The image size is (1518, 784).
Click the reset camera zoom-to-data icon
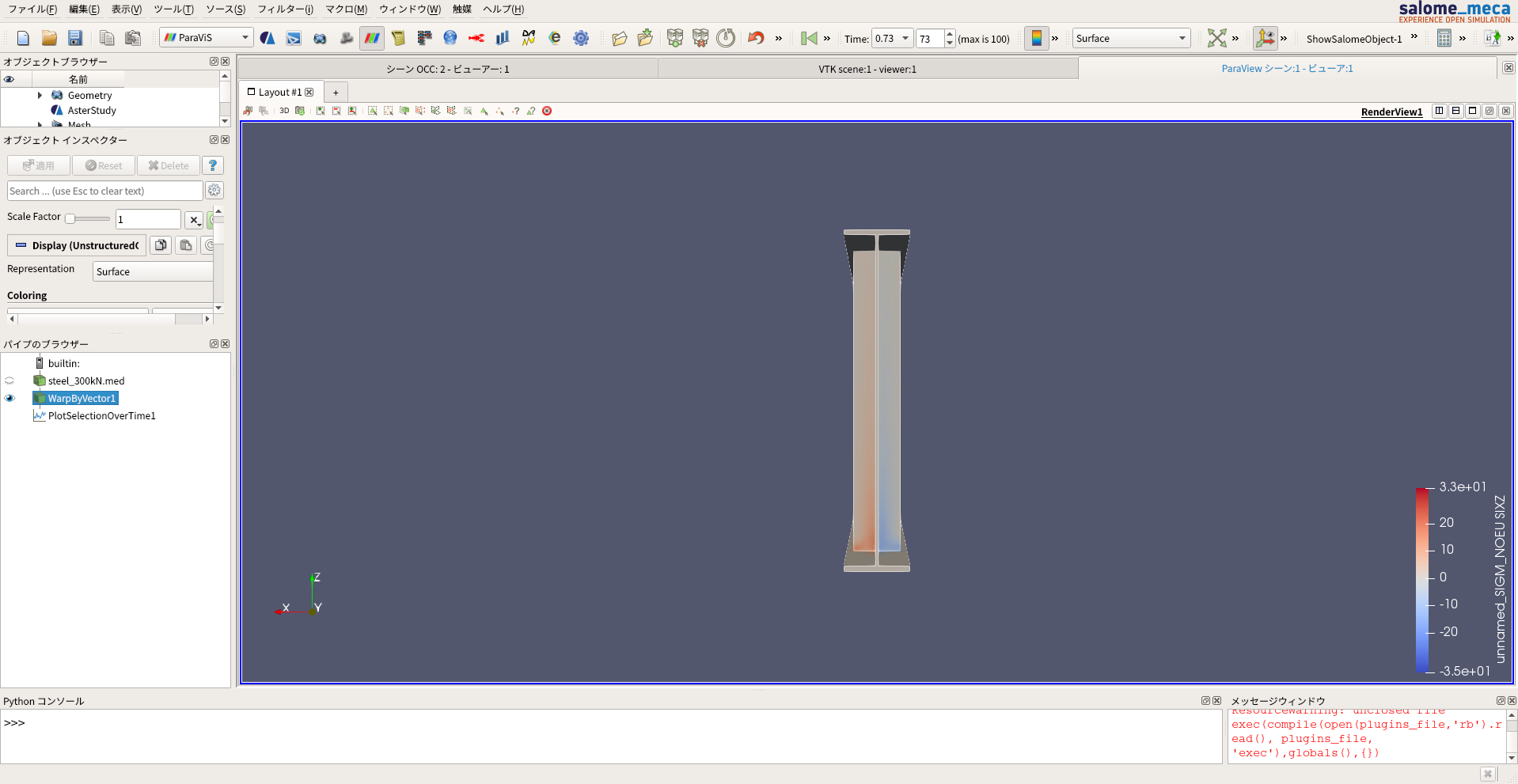[x=1216, y=38]
